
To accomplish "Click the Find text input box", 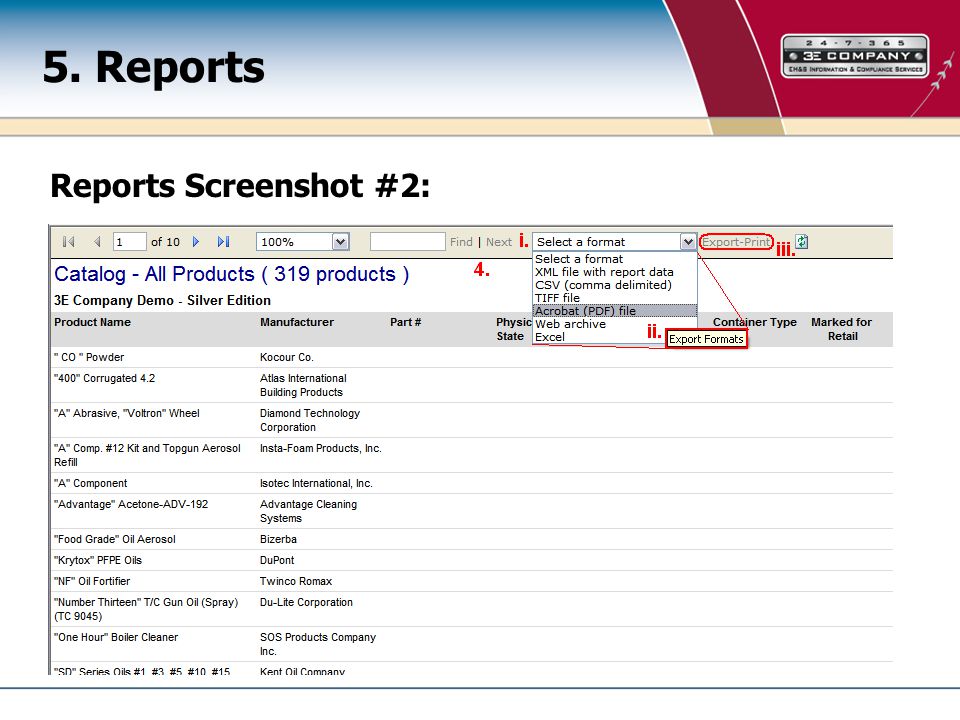I will pyautogui.click(x=407, y=242).
